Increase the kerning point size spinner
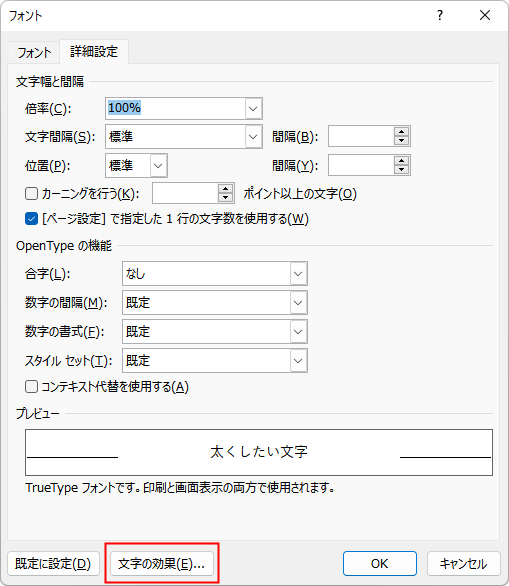 [x=225, y=189]
